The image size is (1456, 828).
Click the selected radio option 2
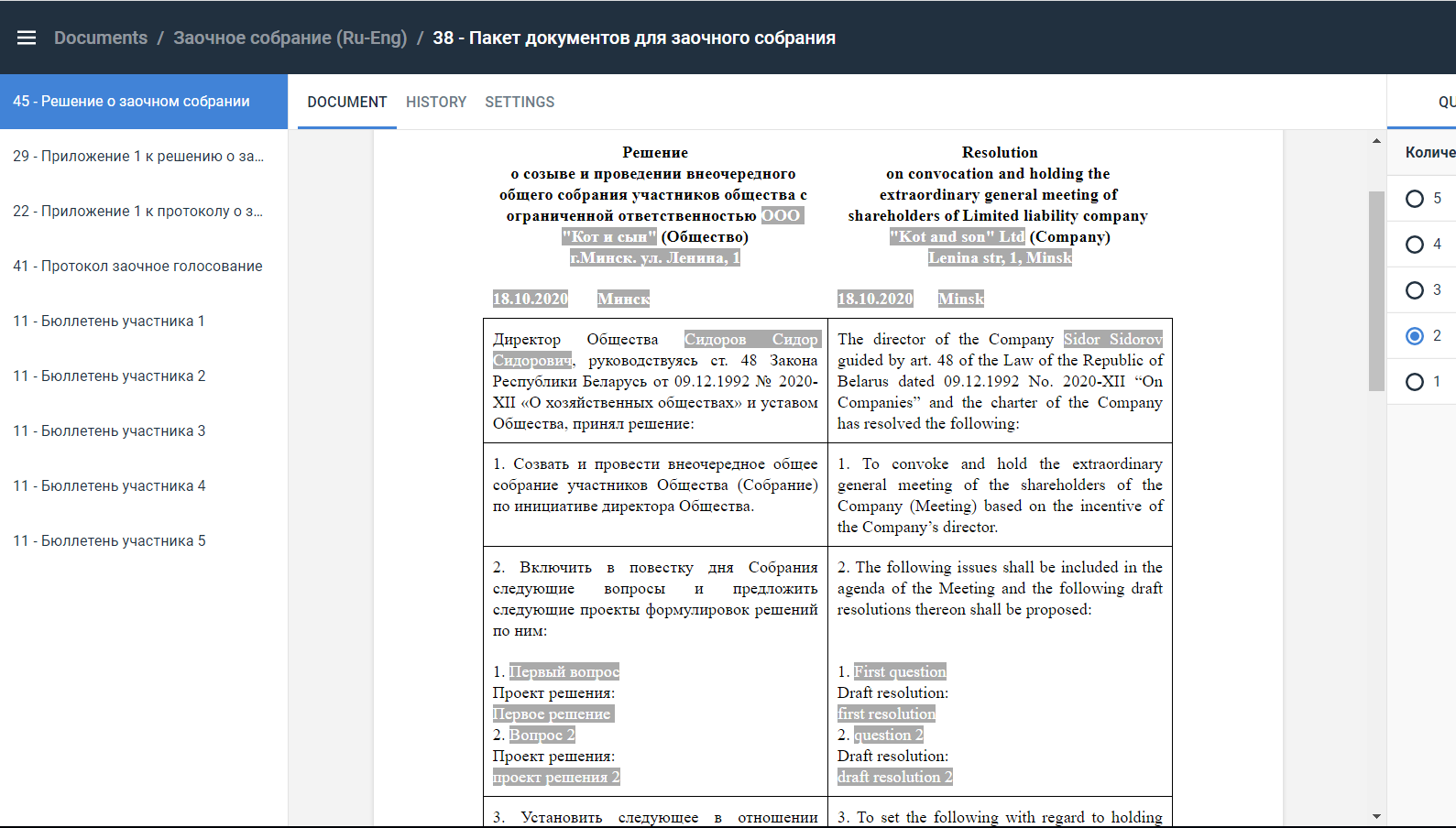coord(1415,336)
